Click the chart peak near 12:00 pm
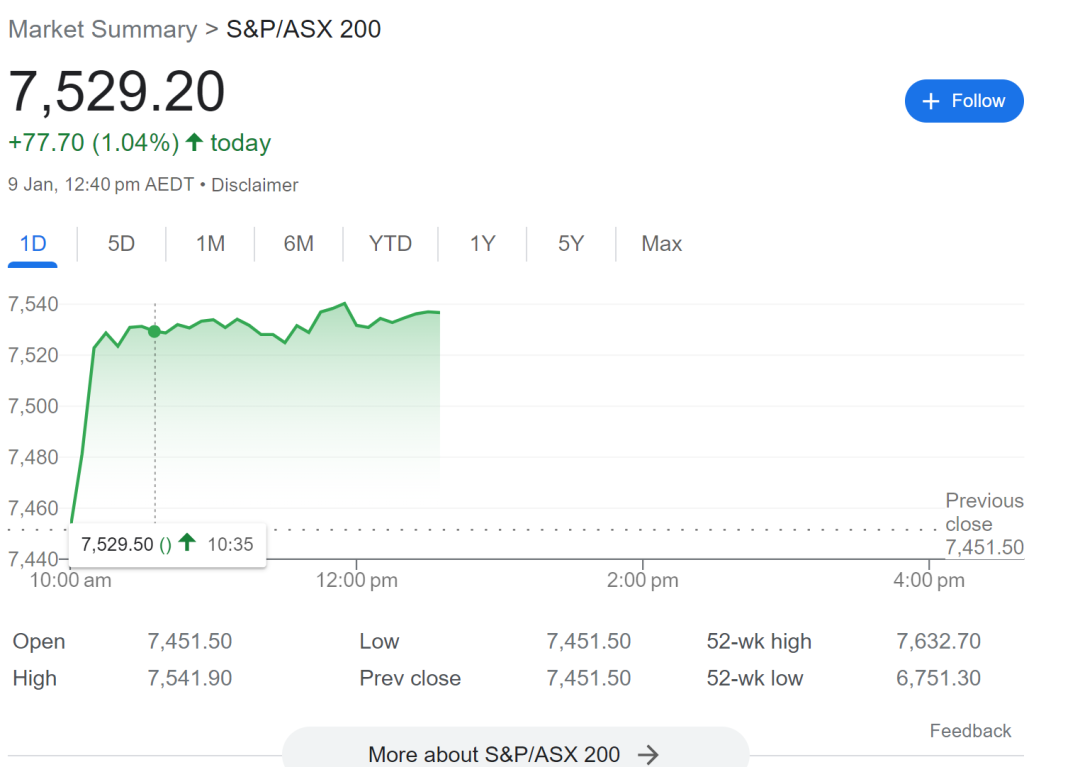This screenshot has width=1080, height=767. 344,303
